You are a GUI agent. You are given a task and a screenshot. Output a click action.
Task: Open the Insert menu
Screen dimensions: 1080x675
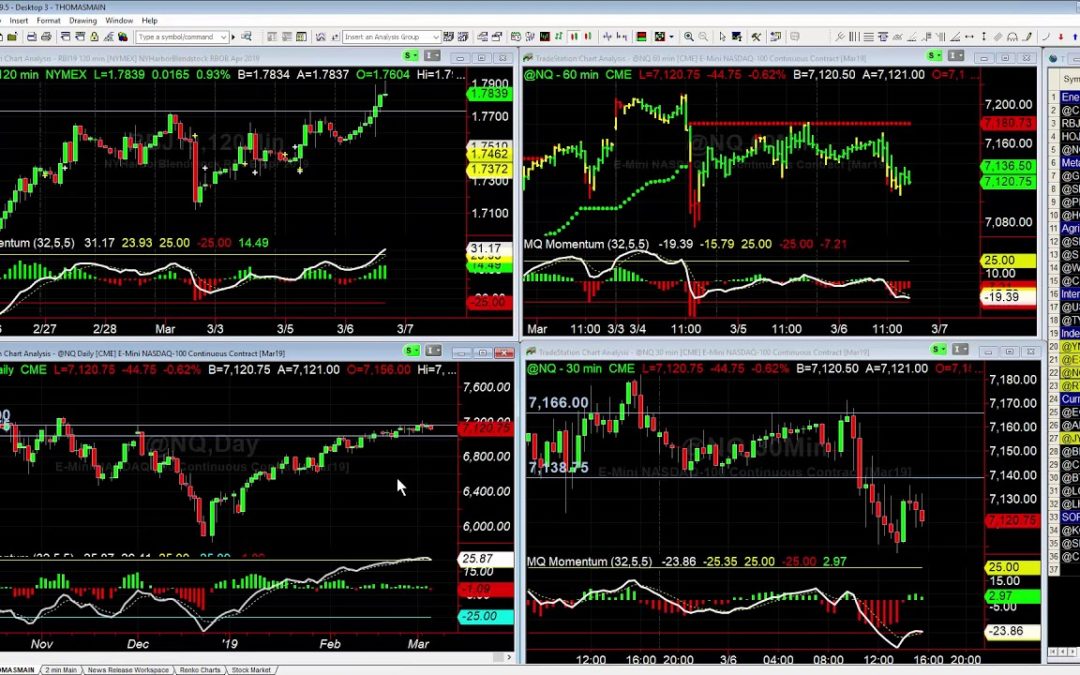click(19, 21)
